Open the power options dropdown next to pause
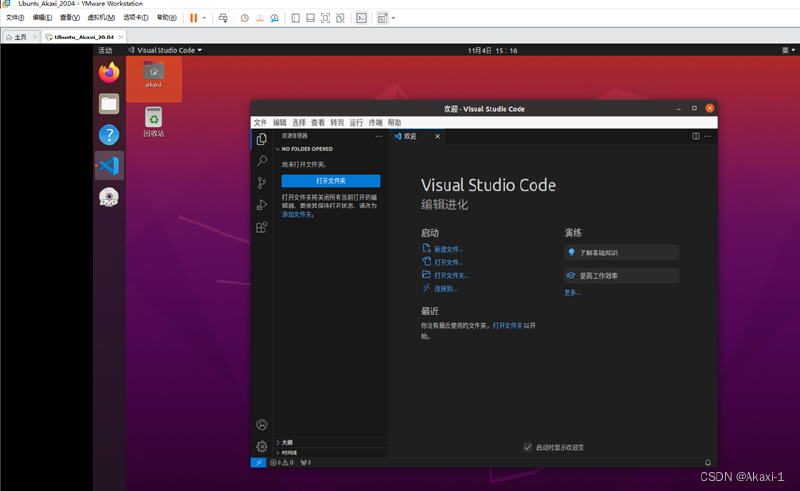The width and height of the screenshot is (800, 491). [204, 18]
